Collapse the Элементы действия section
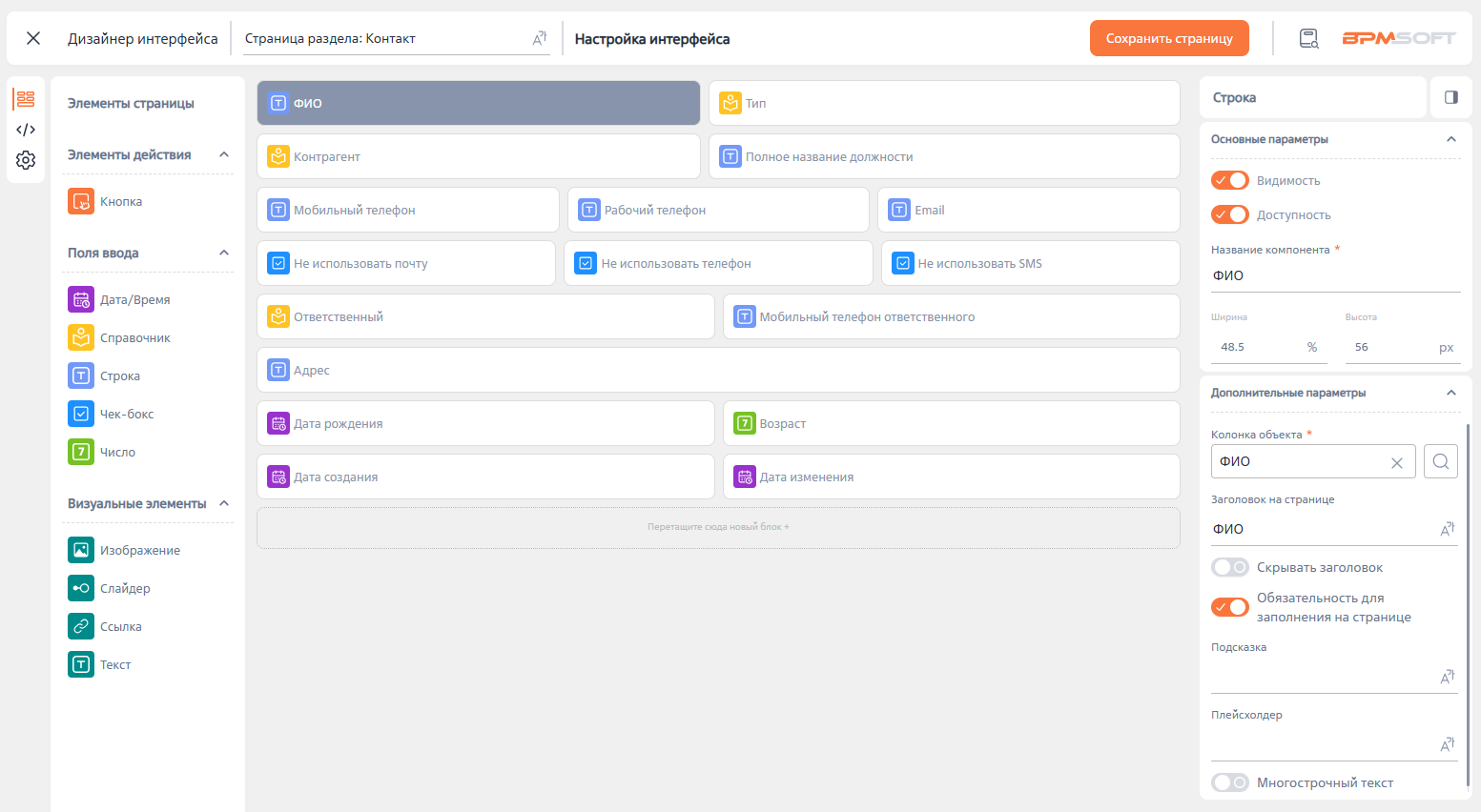Image resolution: width=1481 pixels, height=812 pixels. pyautogui.click(x=224, y=154)
